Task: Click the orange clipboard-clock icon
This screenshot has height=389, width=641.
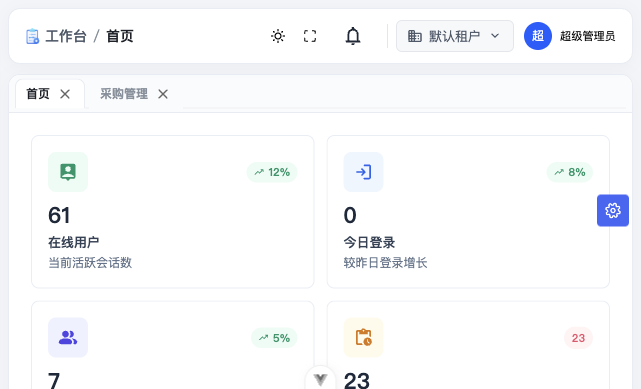Action: (363, 338)
